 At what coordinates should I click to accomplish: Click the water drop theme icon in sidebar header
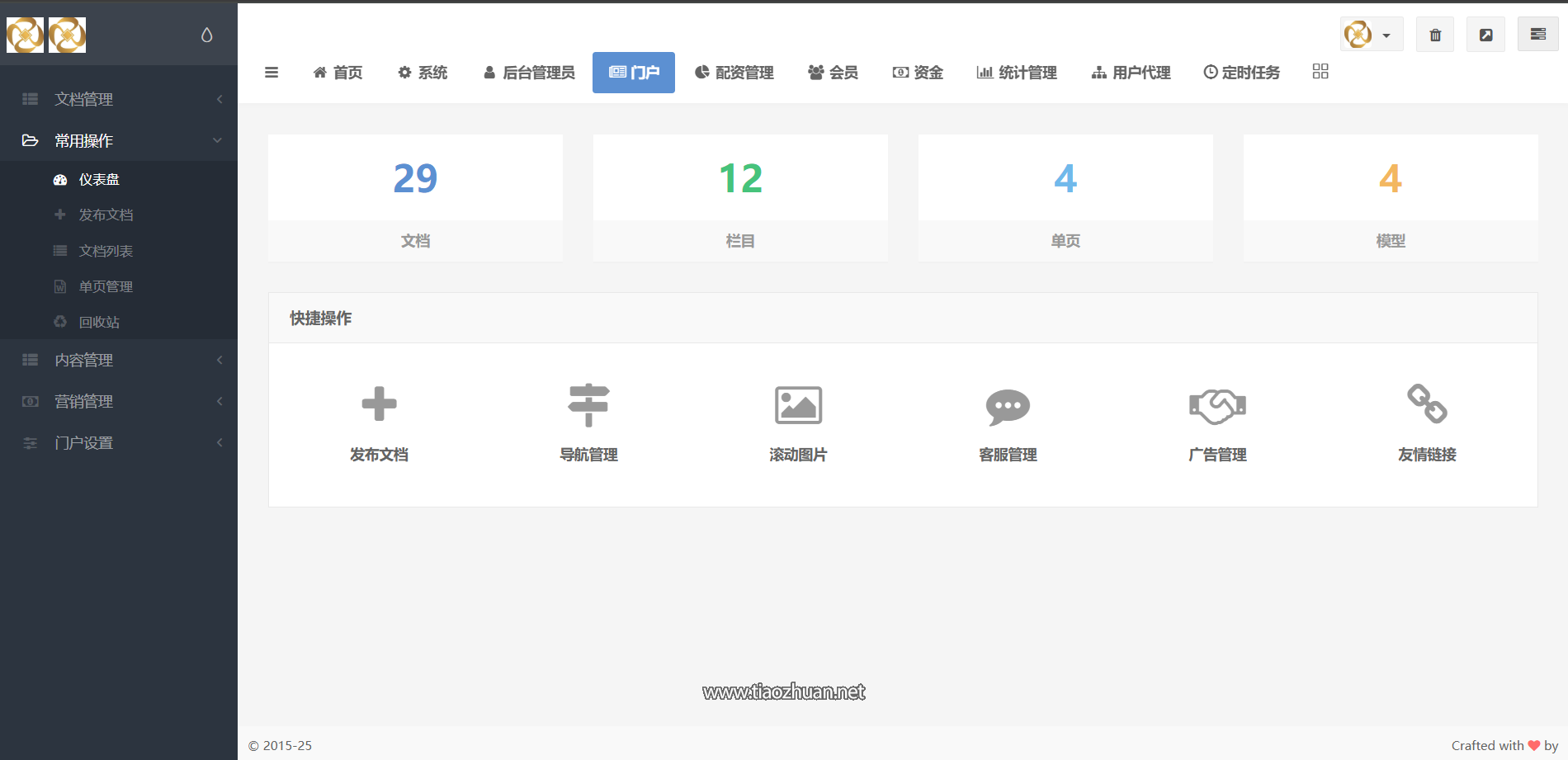[x=206, y=35]
